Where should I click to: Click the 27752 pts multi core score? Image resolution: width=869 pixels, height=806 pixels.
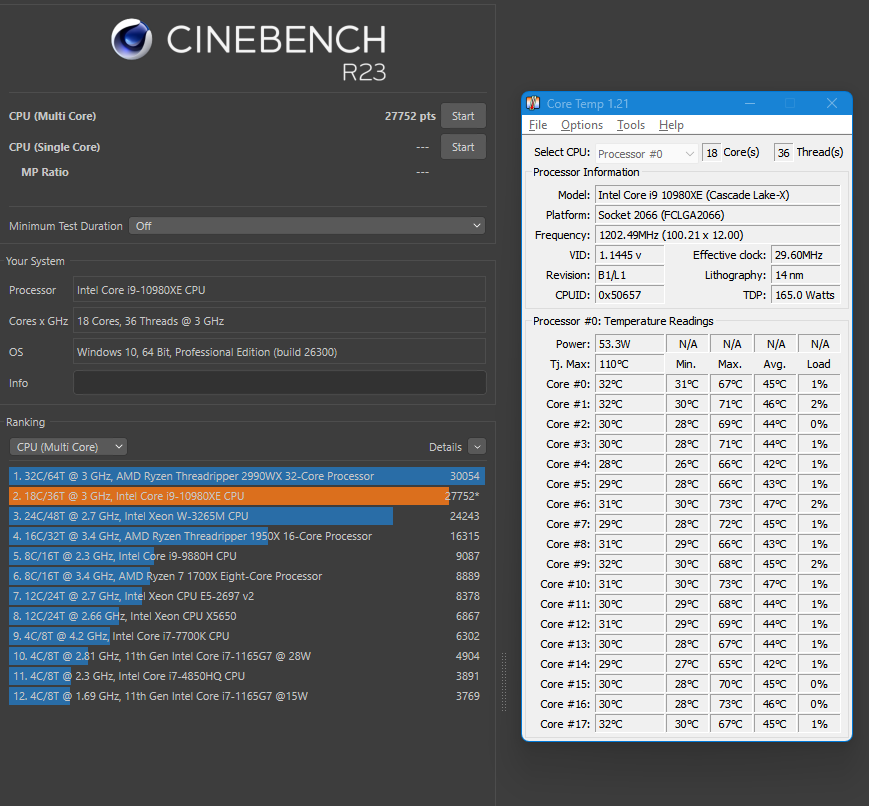click(410, 116)
